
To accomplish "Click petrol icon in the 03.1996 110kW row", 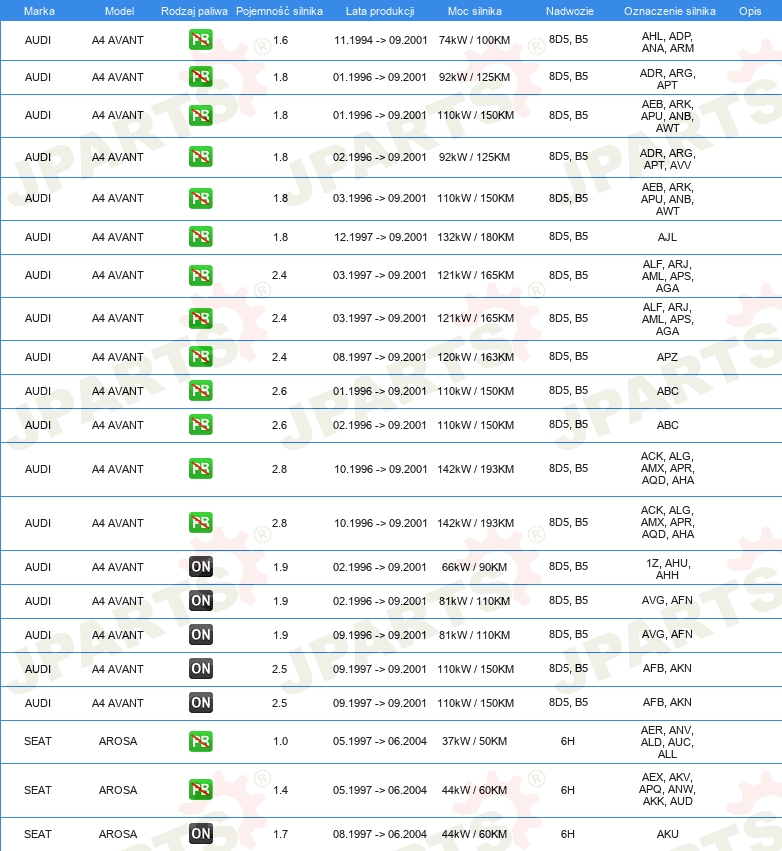I will 200,198.
